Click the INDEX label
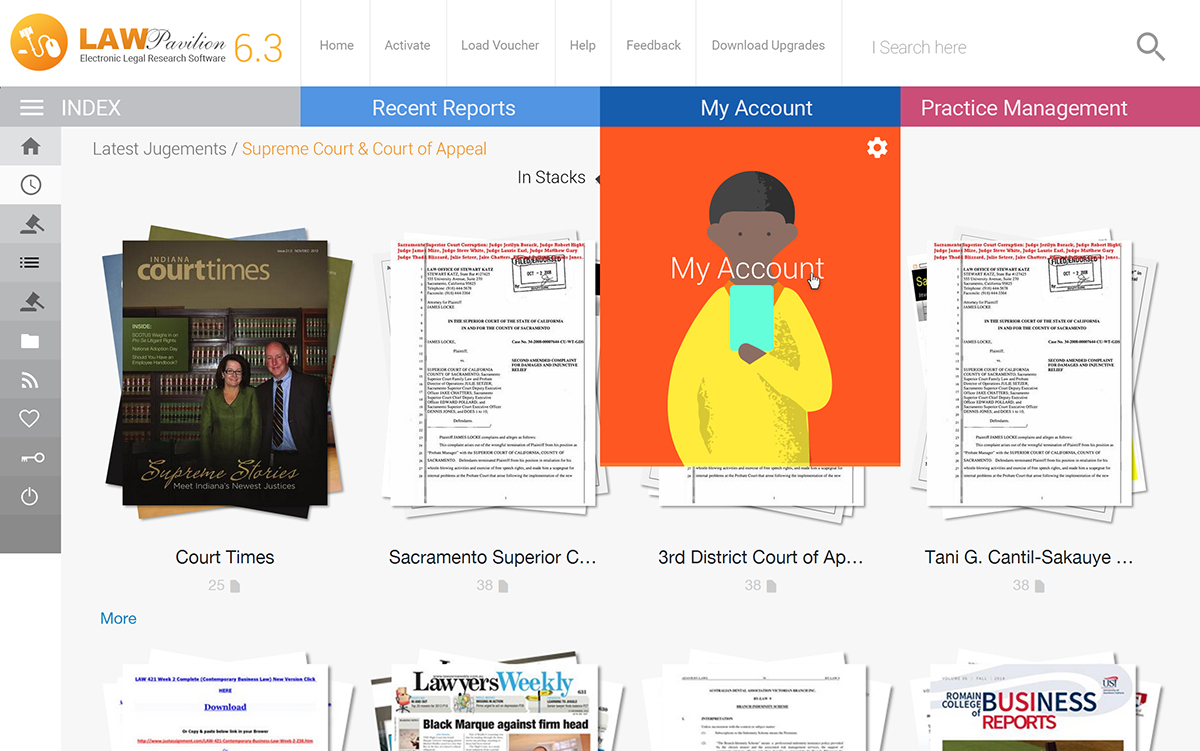Screen dimensions: 1200x751 pyautogui.click(x=91, y=108)
